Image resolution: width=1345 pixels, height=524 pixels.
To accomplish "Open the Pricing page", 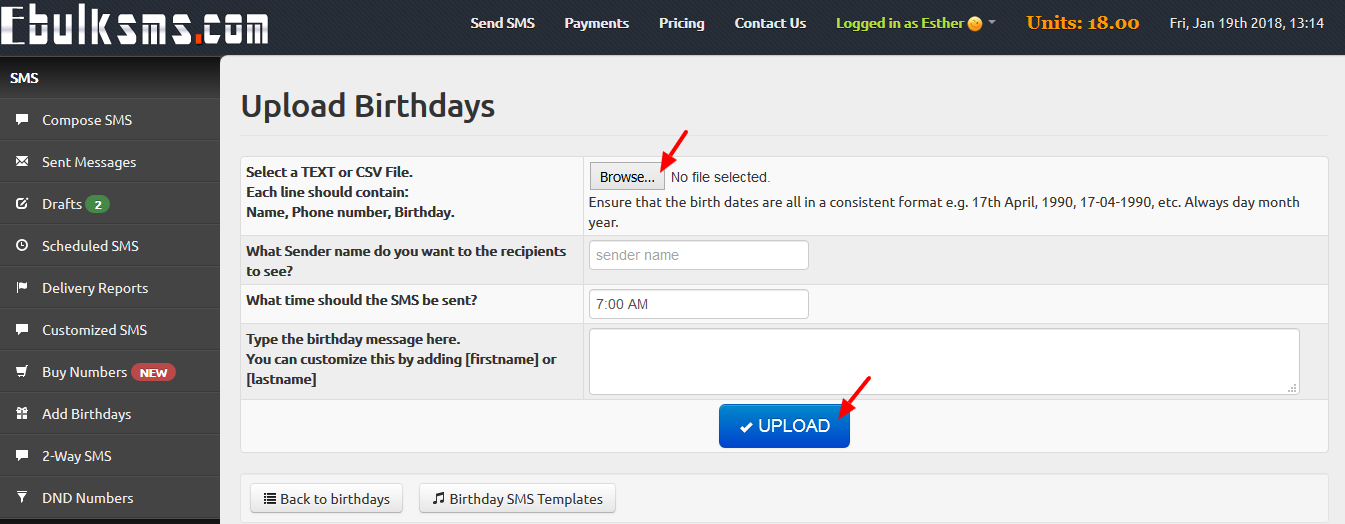I will (x=682, y=23).
